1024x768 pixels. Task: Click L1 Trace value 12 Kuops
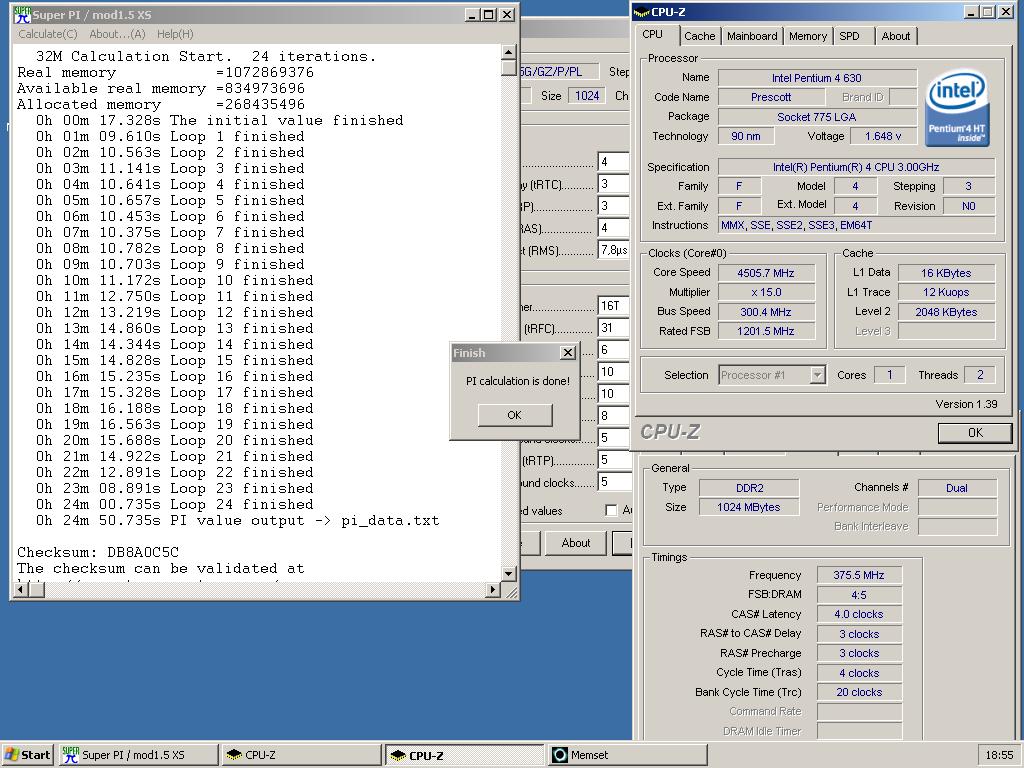(x=946, y=292)
